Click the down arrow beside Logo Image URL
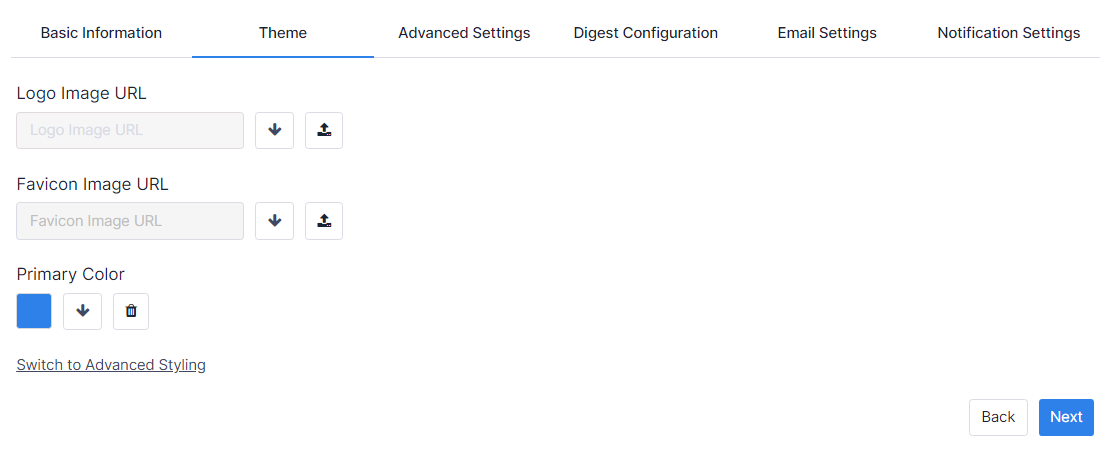1110x459 pixels. tap(275, 130)
